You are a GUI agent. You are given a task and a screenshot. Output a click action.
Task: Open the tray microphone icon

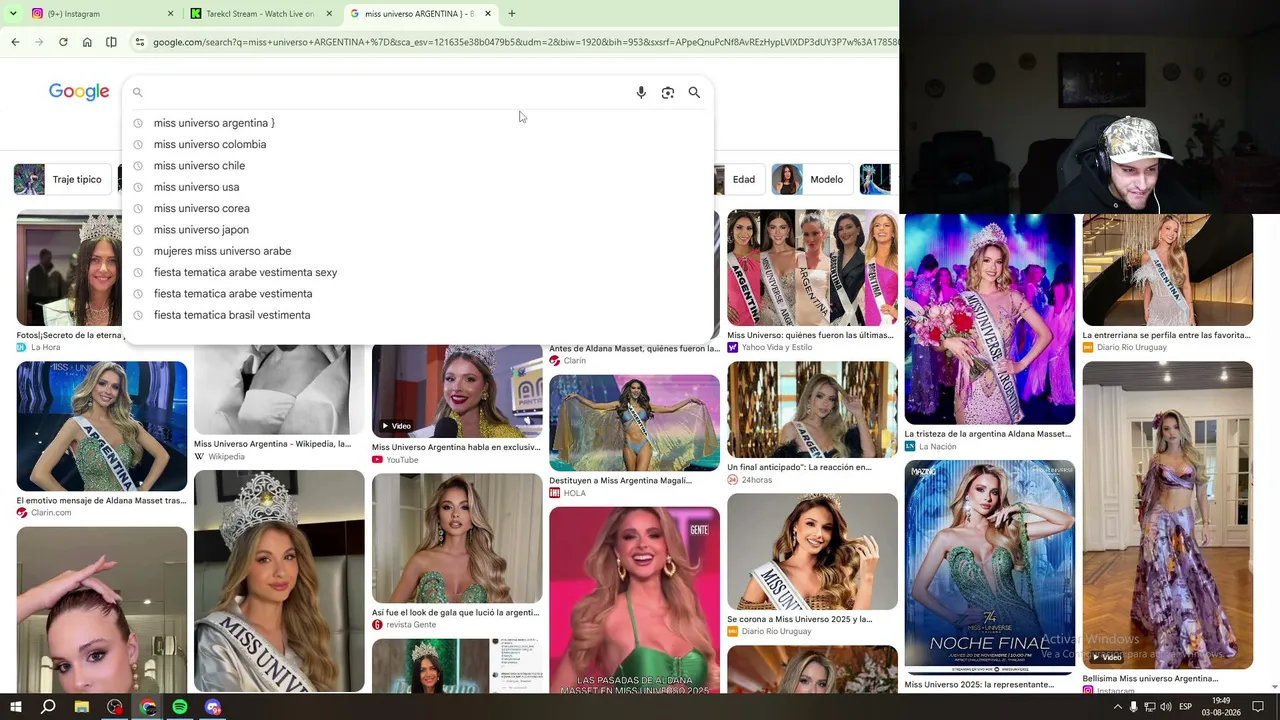[1133, 707]
